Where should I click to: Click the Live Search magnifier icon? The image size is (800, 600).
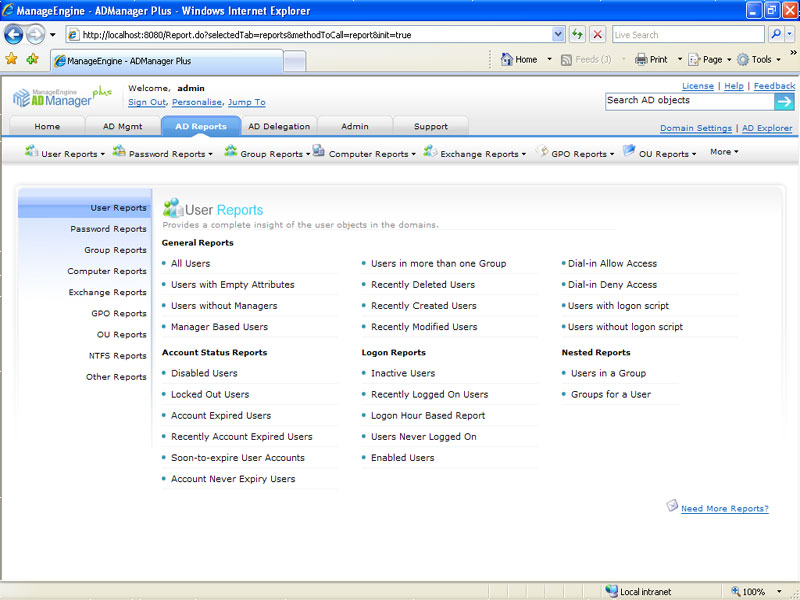tap(776, 34)
